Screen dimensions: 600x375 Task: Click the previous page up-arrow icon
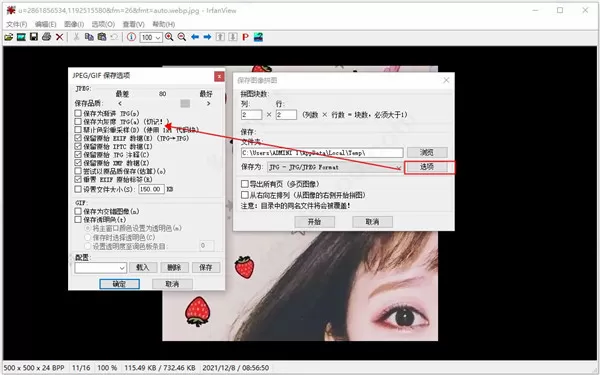pyautogui.click(x=220, y=37)
